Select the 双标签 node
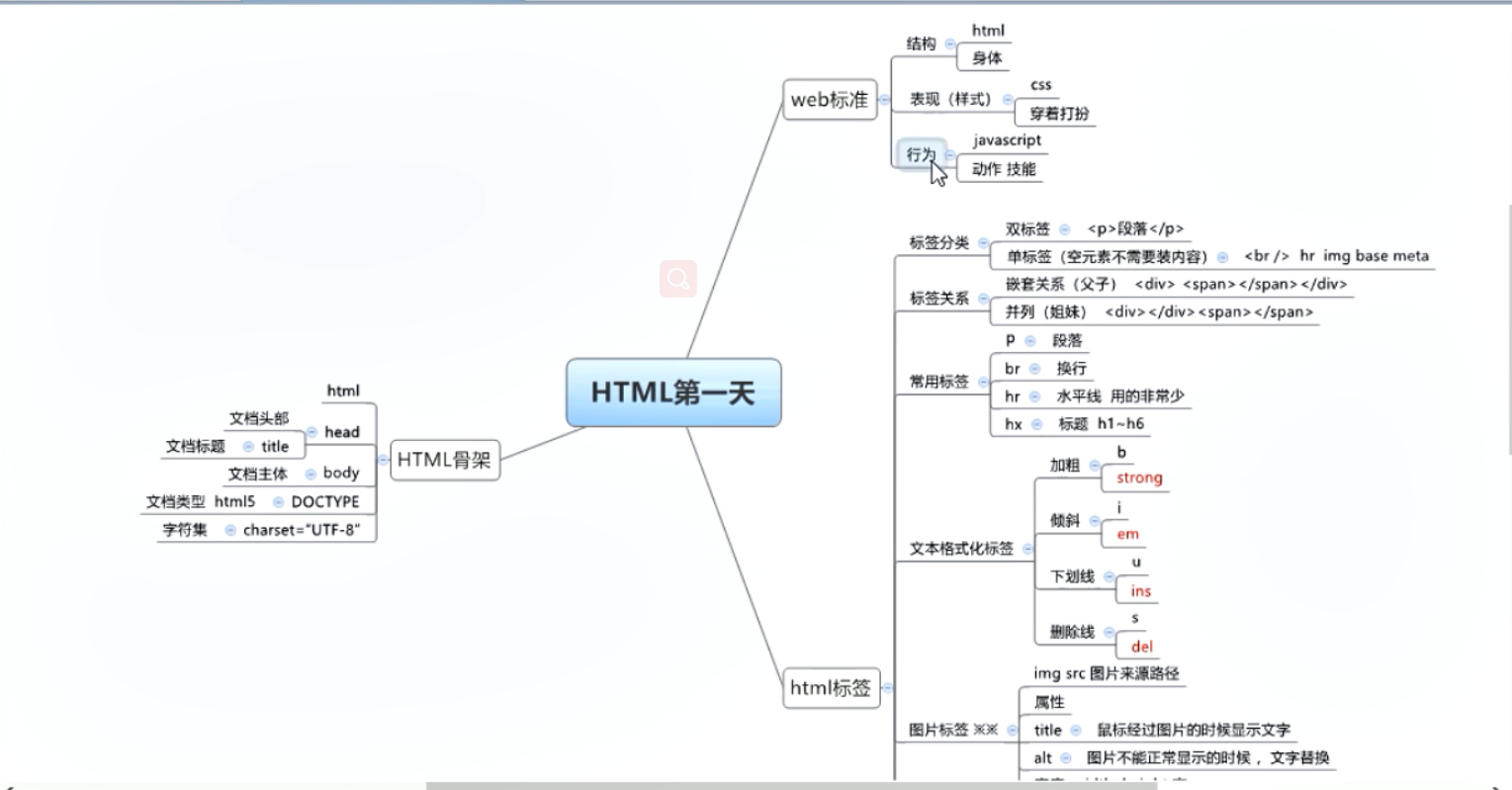 1027,228
